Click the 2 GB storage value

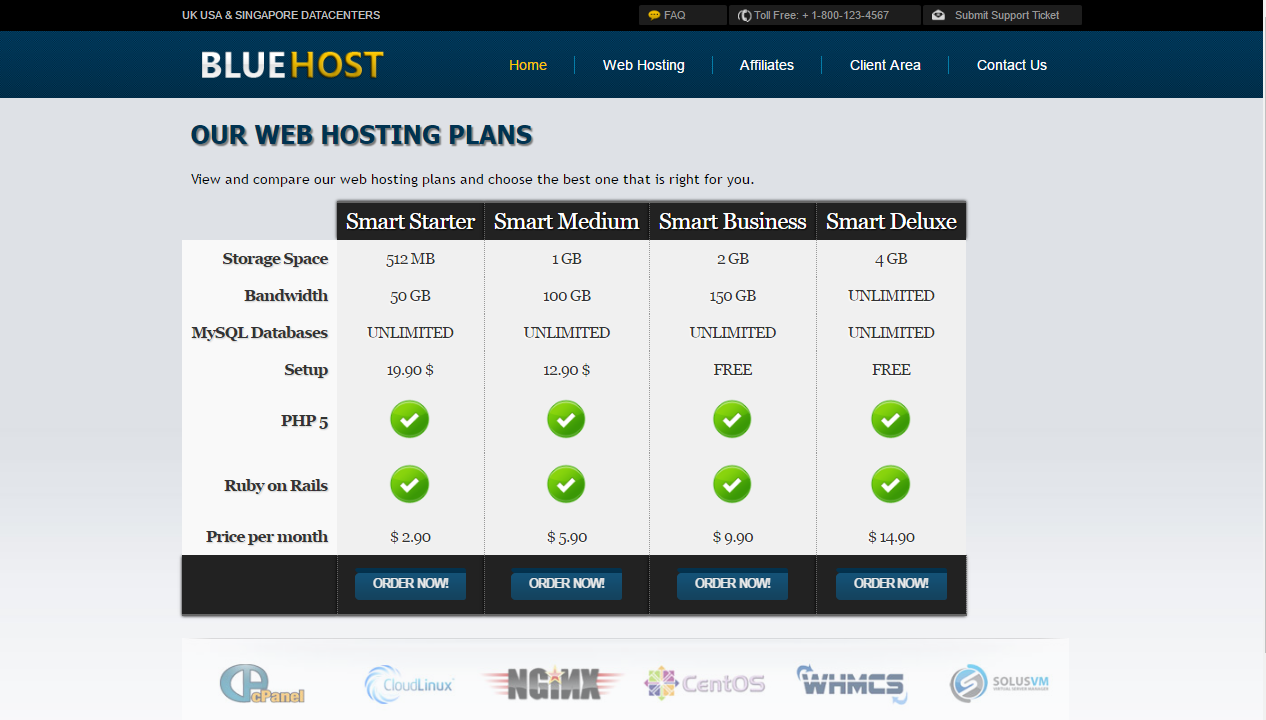click(732, 259)
